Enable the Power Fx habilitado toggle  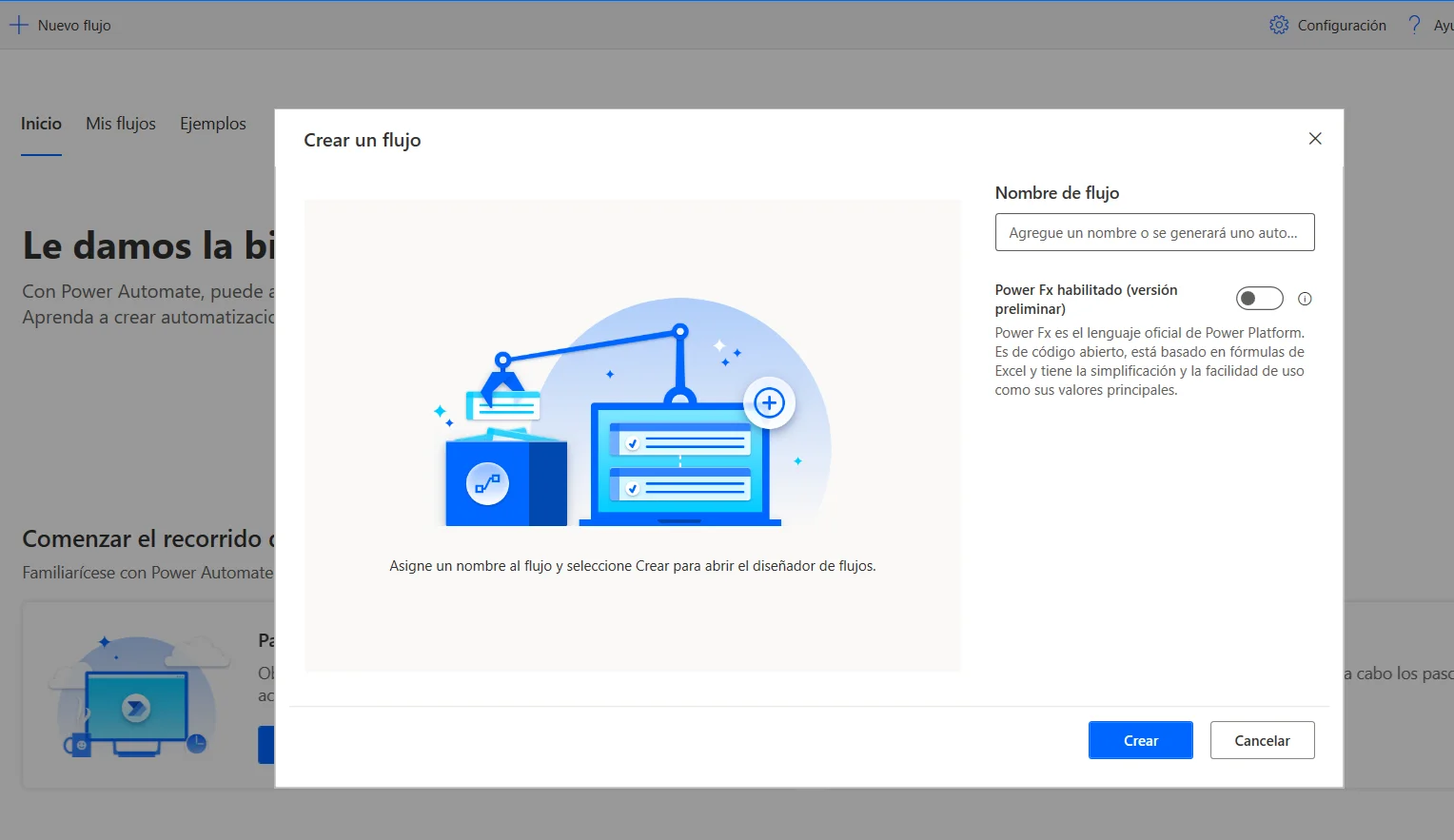1259,299
